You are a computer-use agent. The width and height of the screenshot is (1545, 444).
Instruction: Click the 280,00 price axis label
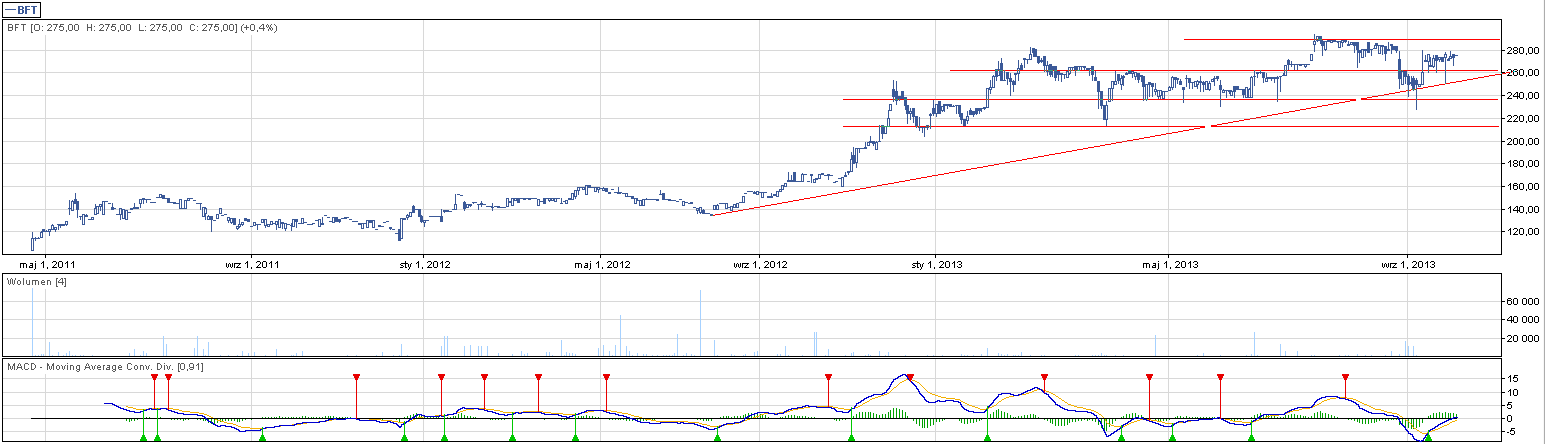tap(1524, 50)
